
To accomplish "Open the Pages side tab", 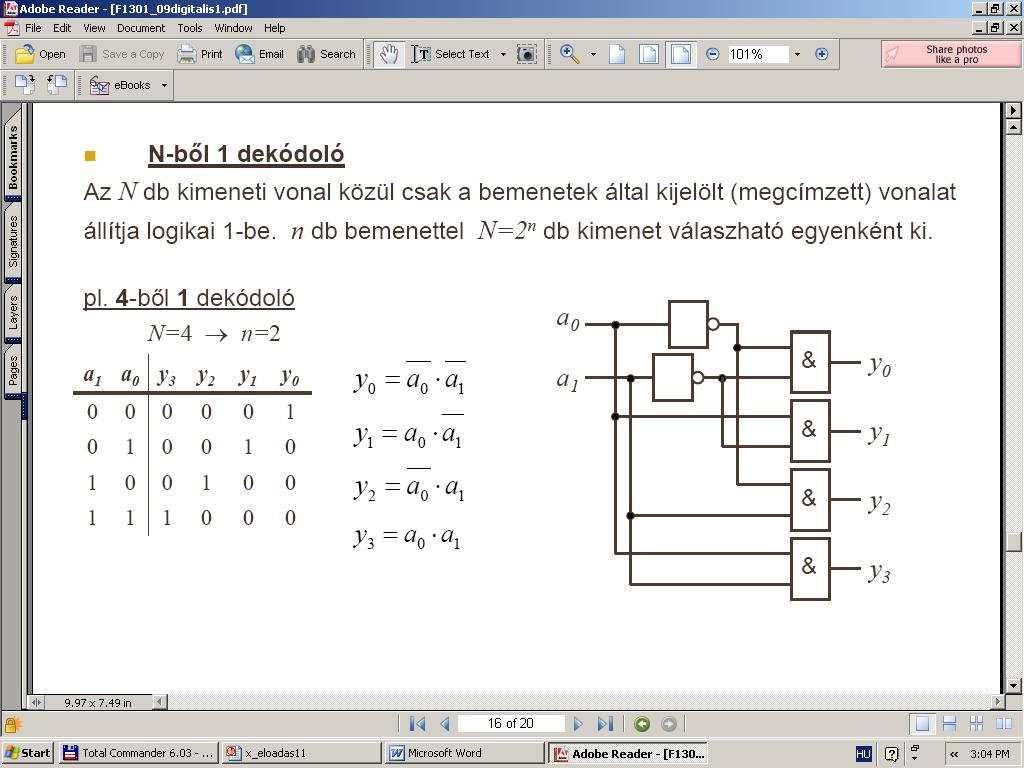I will pos(13,370).
